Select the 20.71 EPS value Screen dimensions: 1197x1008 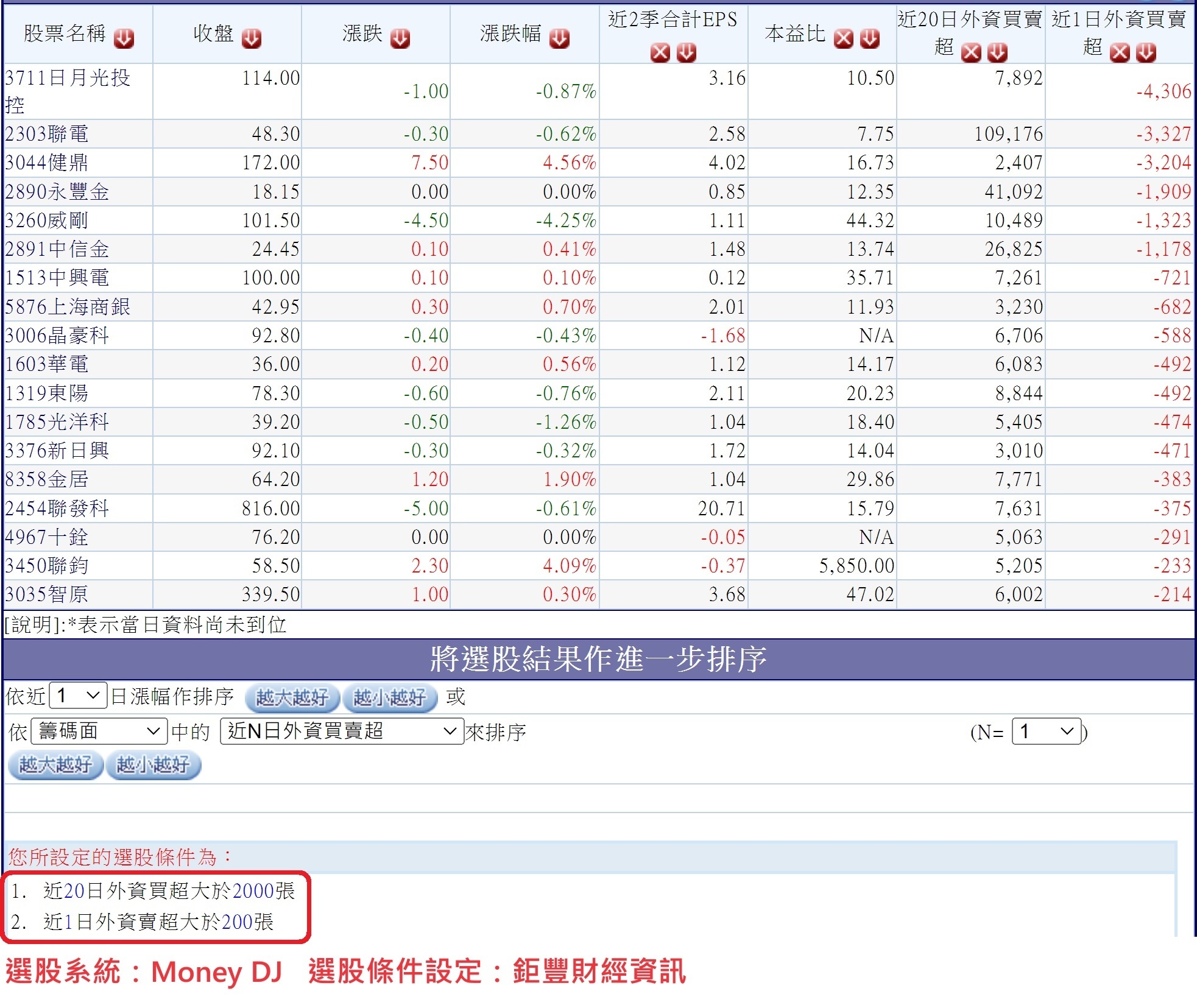coord(721,509)
